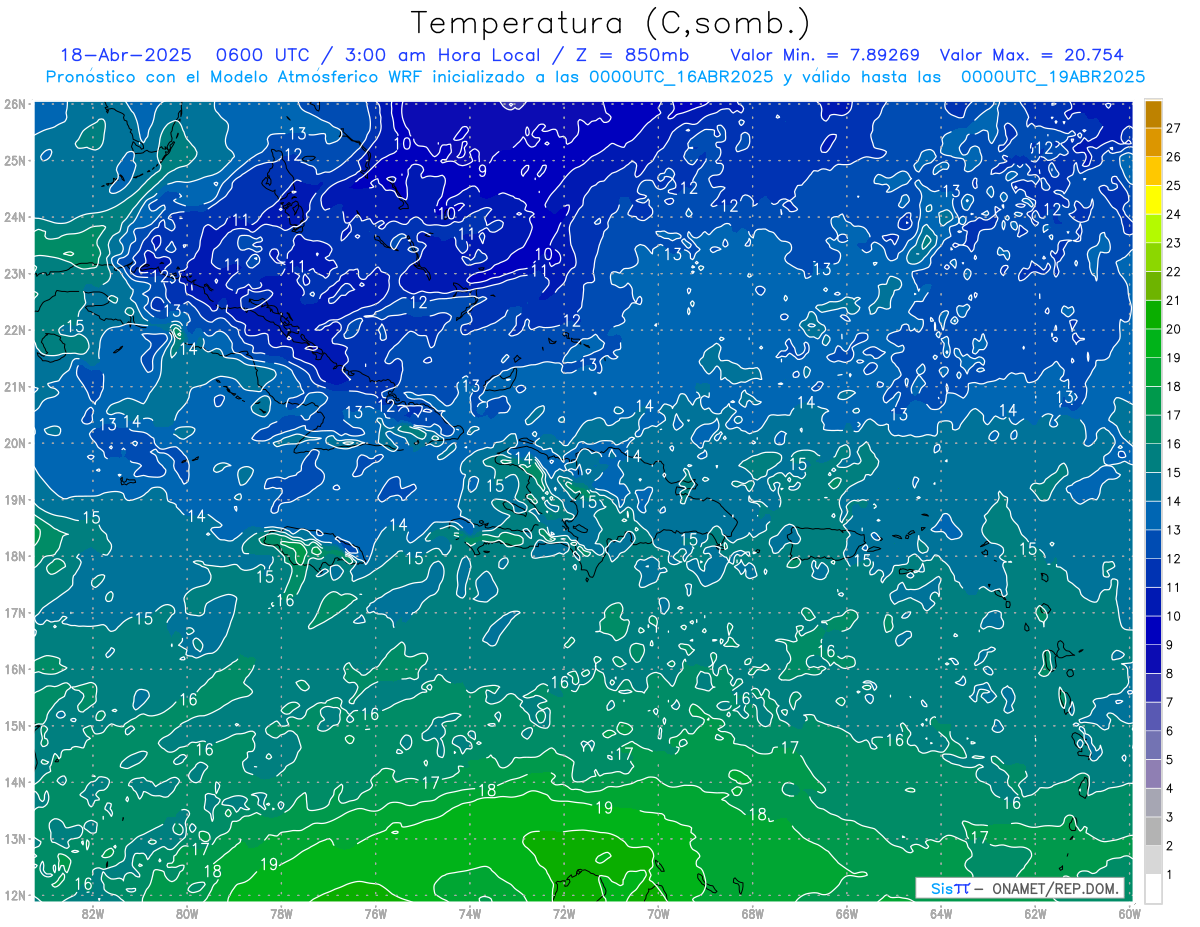Screen dimensions: 1200x927
Task: Click the "15N" latitude axis label
Action: pos(15,725)
